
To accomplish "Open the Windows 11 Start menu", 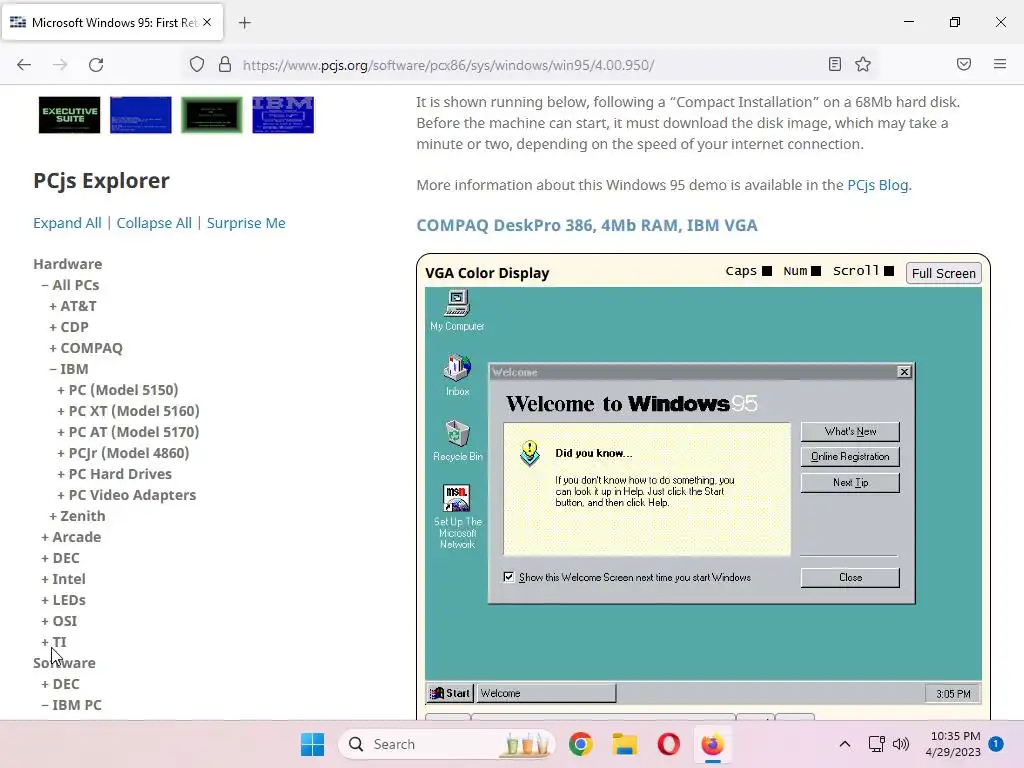I will [x=312, y=744].
